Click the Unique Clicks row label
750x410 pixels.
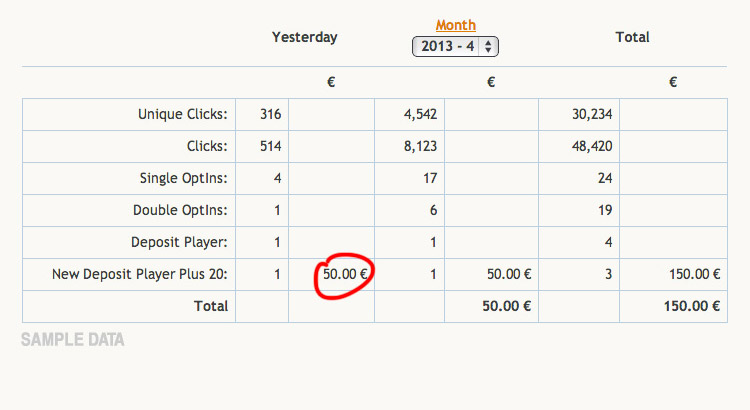tap(183, 114)
